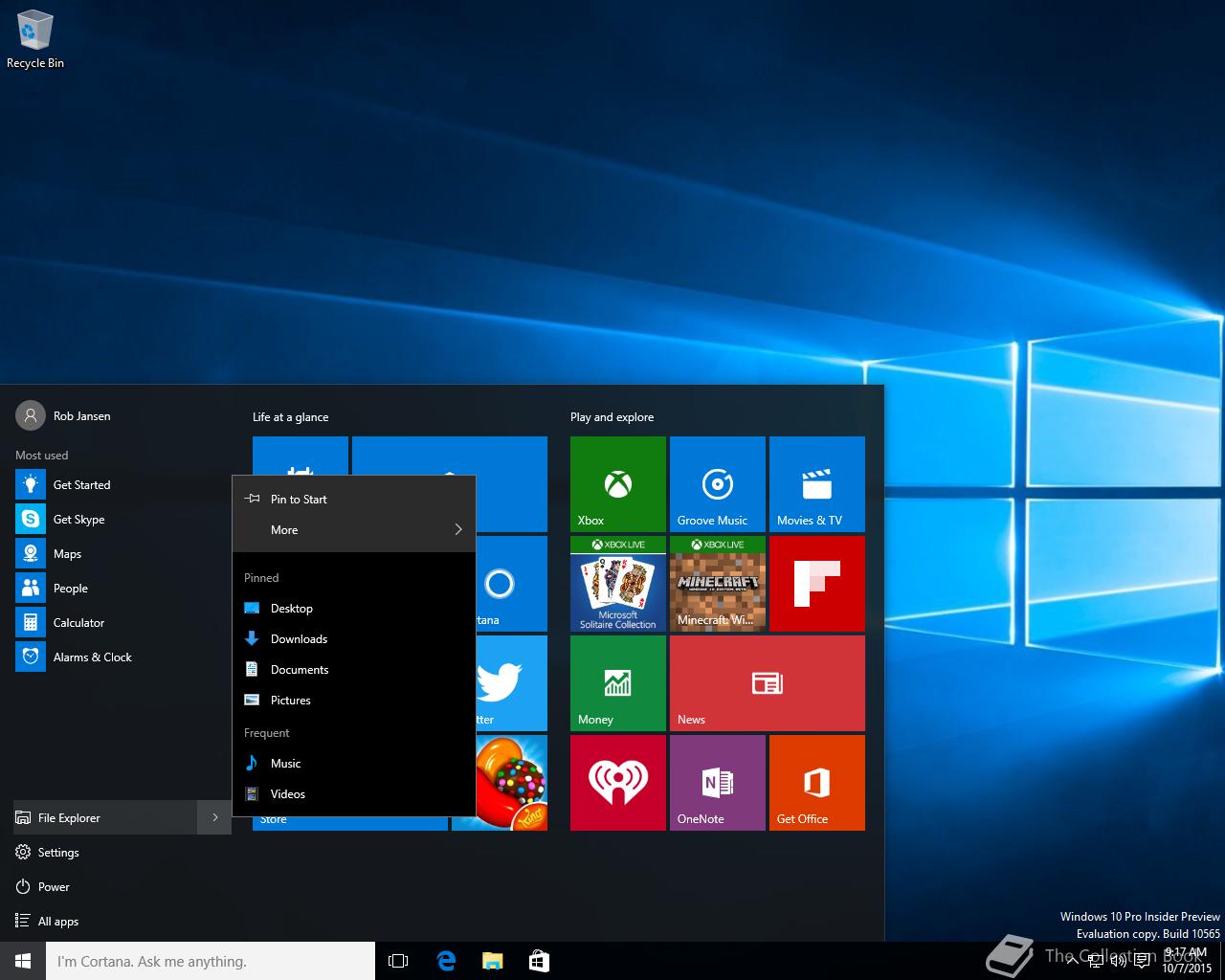Click the Life at a glance heading
1225x980 pixels.
pyautogui.click(x=290, y=417)
